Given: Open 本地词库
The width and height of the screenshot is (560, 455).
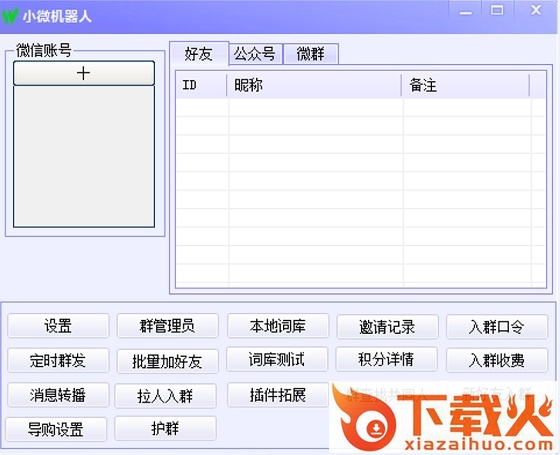Looking at the screenshot, I should point(278,326).
